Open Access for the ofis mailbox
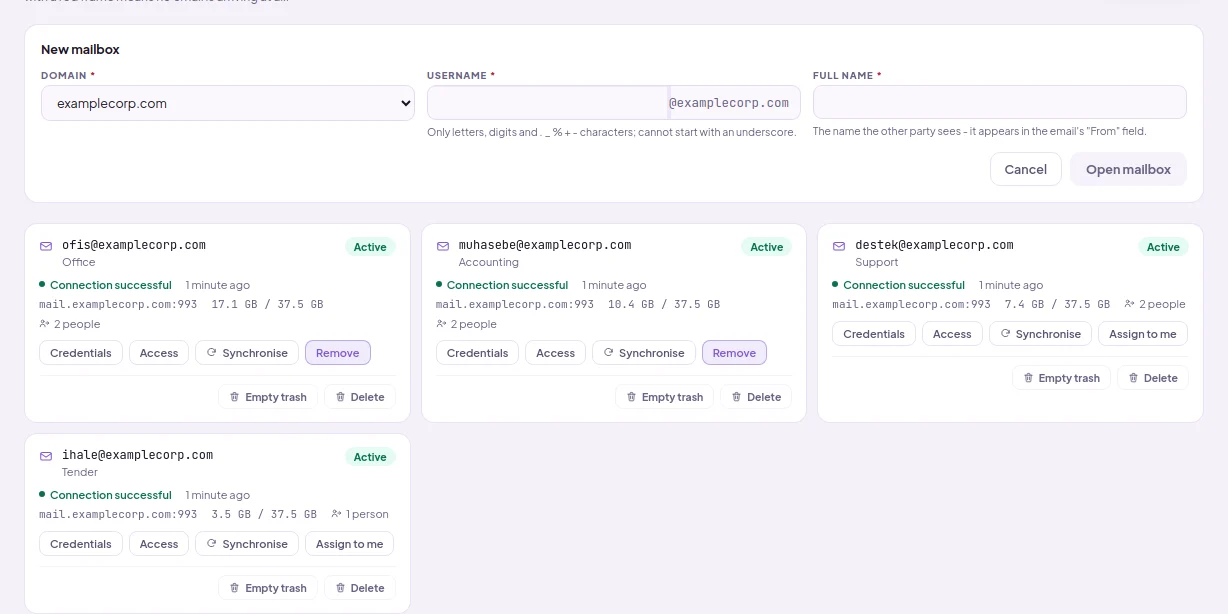 click(159, 353)
